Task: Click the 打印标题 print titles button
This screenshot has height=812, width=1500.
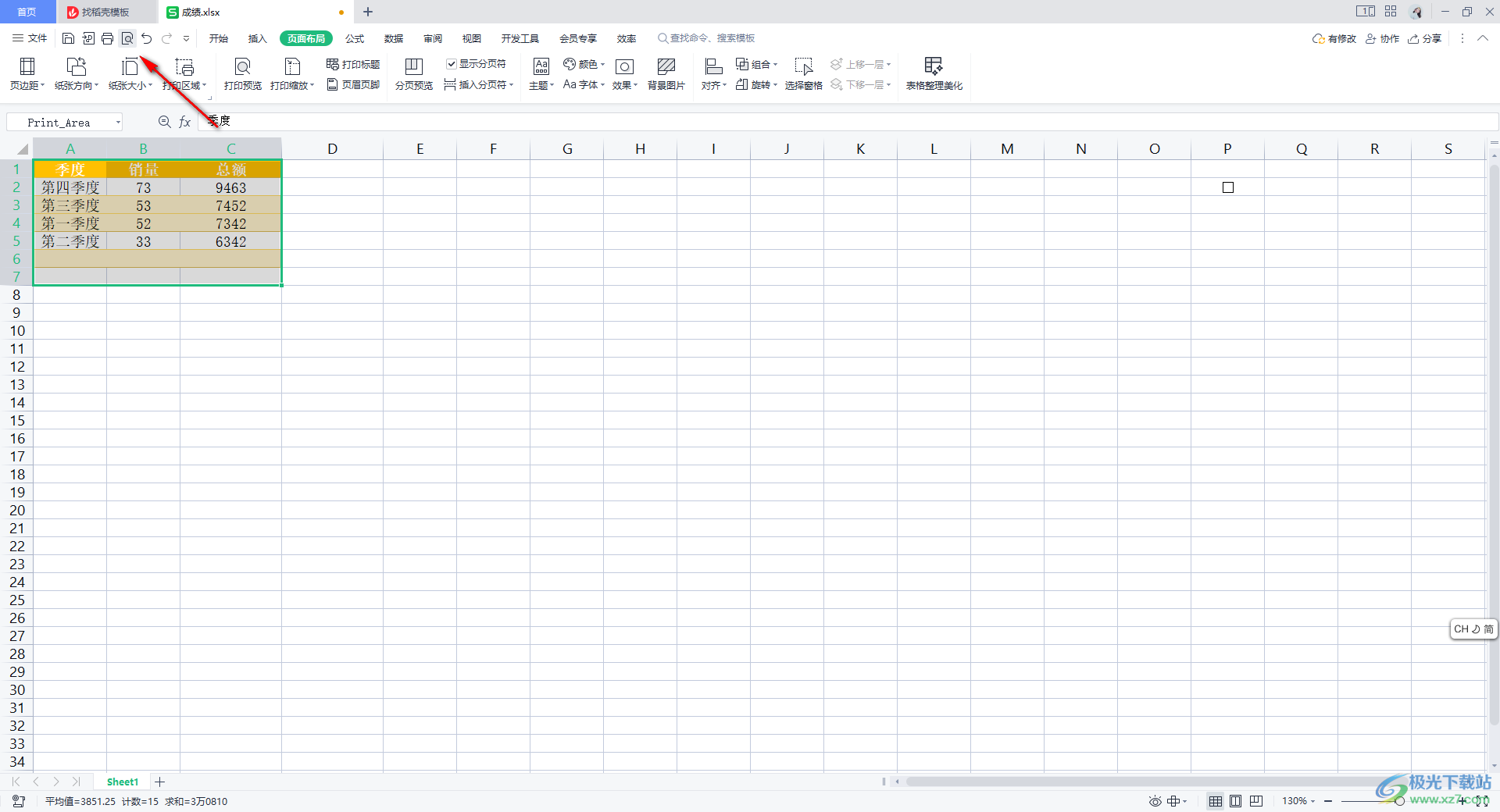Action: coord(353,64)
